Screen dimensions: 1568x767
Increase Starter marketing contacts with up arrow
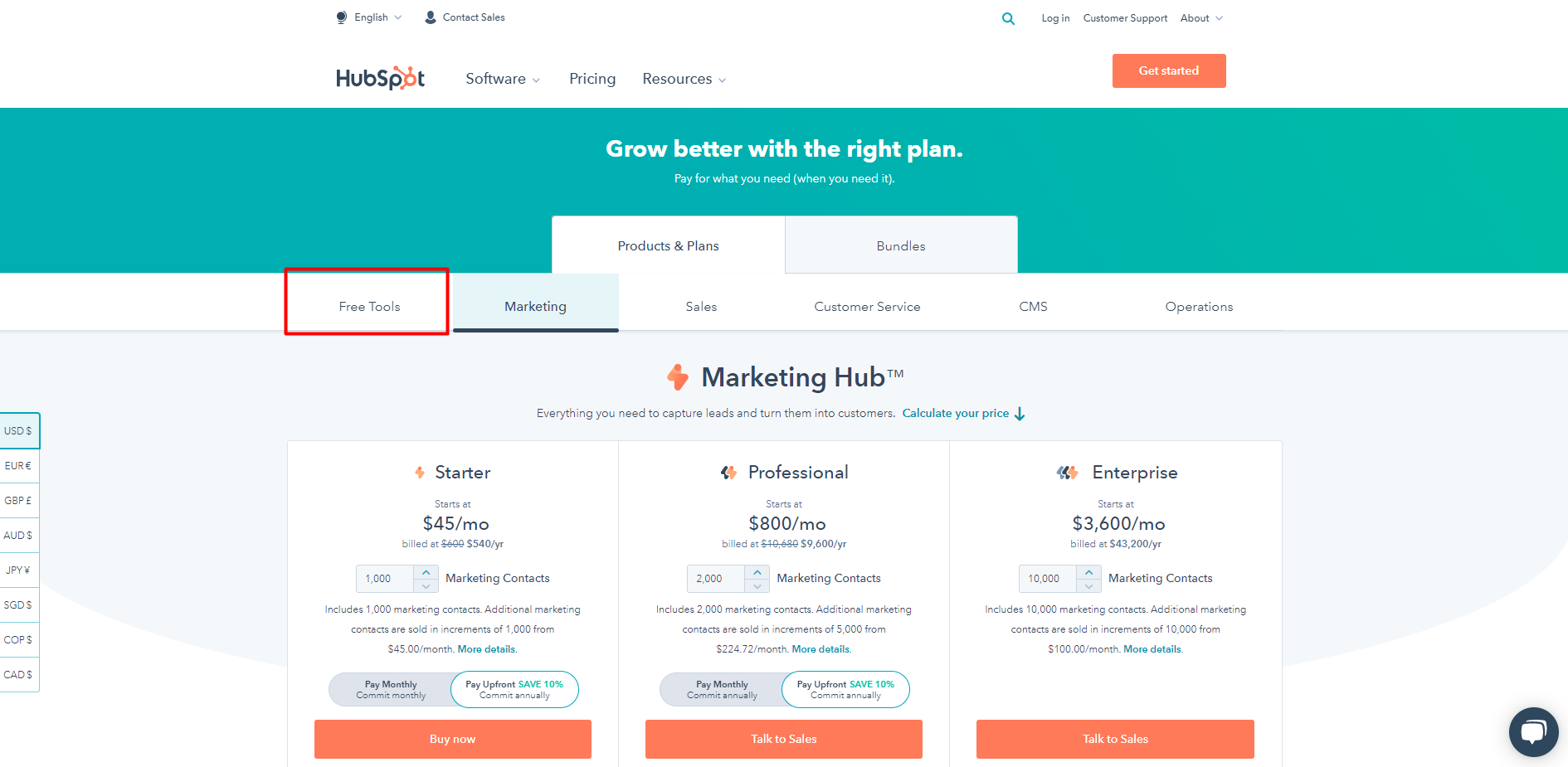(426, 572)
